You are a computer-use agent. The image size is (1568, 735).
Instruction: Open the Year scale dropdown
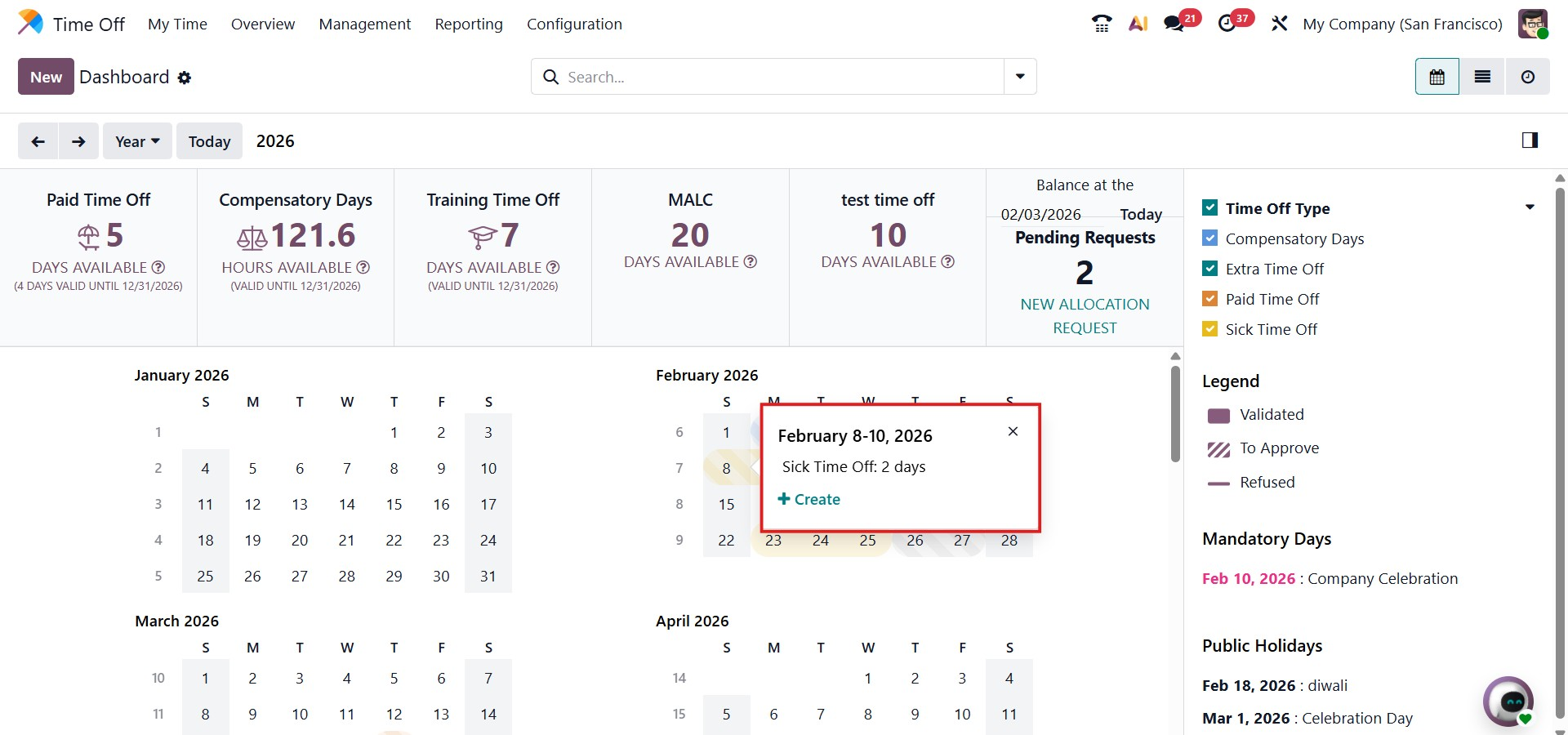pos(136,141)
